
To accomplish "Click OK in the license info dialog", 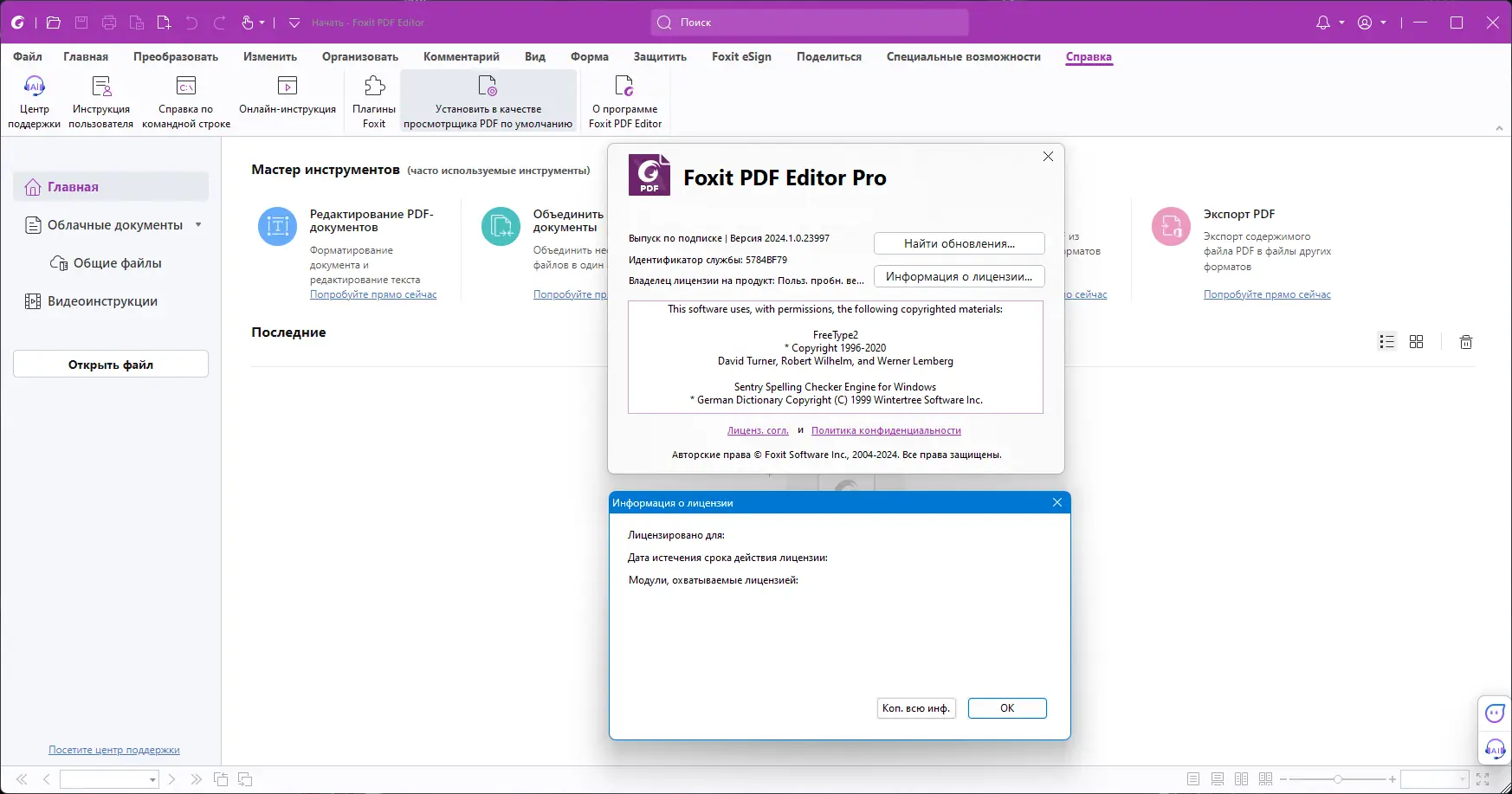I will pyautogui.click(x=1007, y=708).
